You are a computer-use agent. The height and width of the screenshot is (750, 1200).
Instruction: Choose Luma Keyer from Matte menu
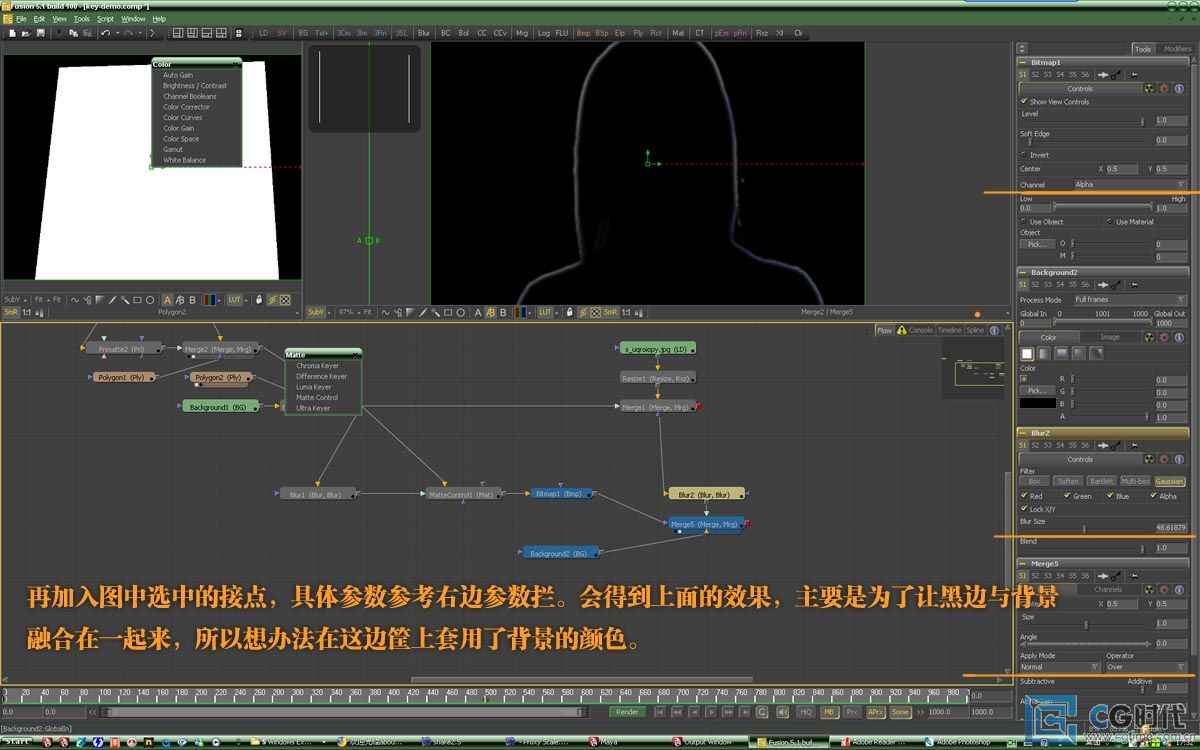(x=313, y=387)
